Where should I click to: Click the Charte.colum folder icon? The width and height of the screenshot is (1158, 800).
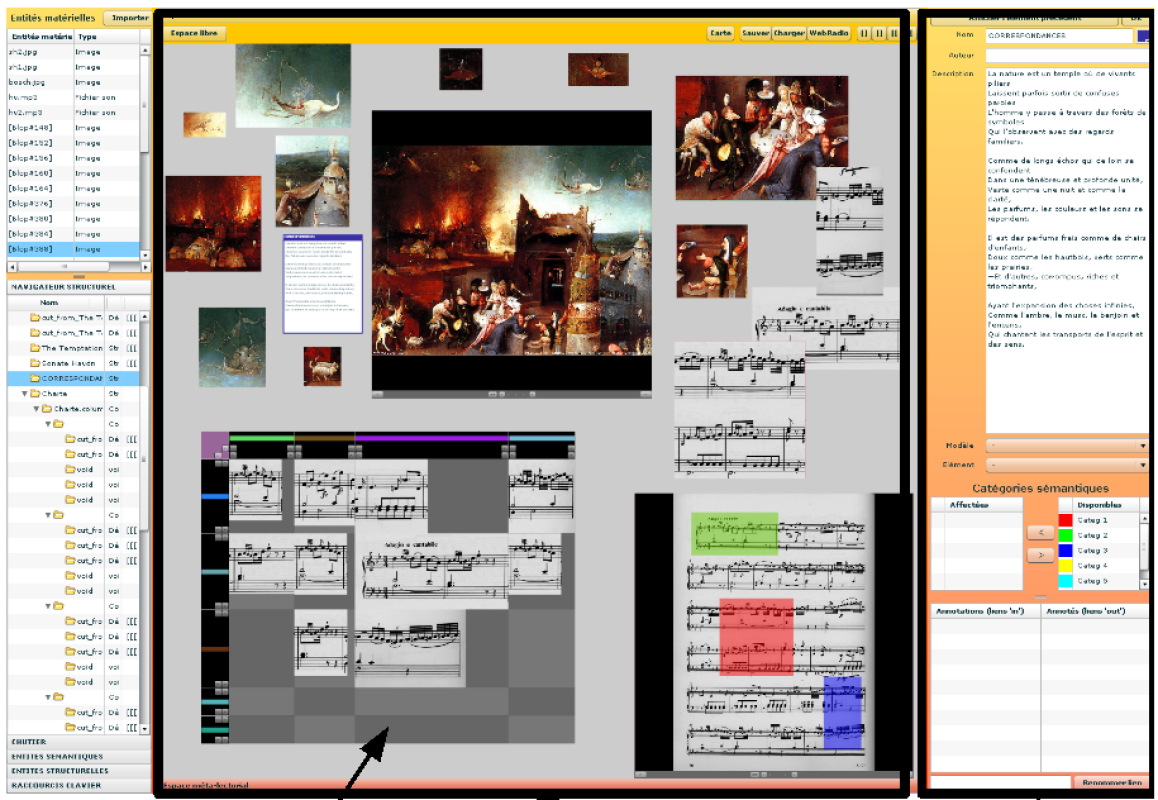click(x=46, y=408)
